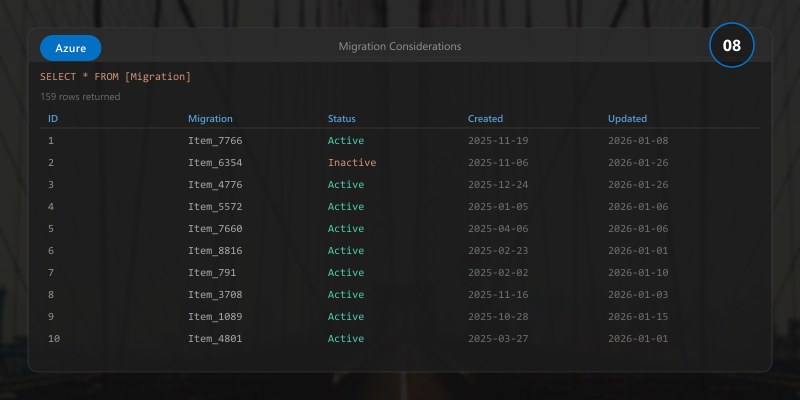Image resolution: width=800 pixels, height=400 pixels.
Task: Click the Active status of Item_7766
Action: [345, 140]
